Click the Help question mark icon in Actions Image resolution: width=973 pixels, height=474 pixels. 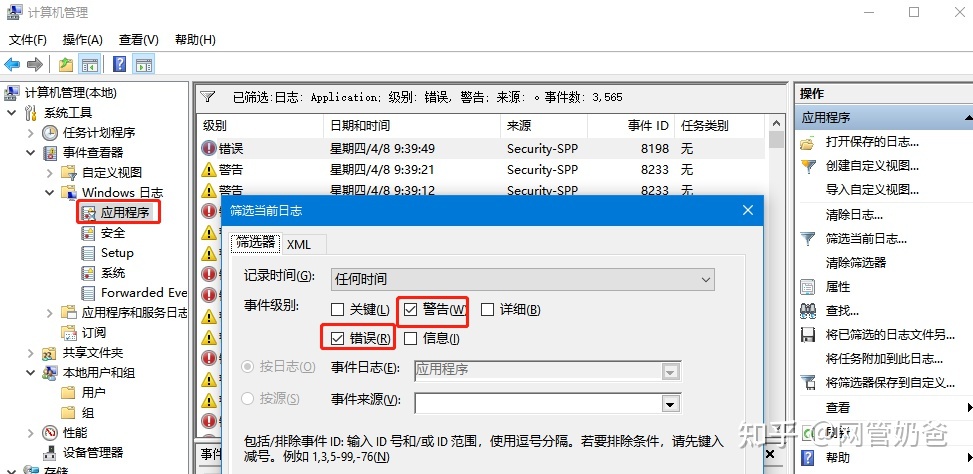(x=807, y=458)
